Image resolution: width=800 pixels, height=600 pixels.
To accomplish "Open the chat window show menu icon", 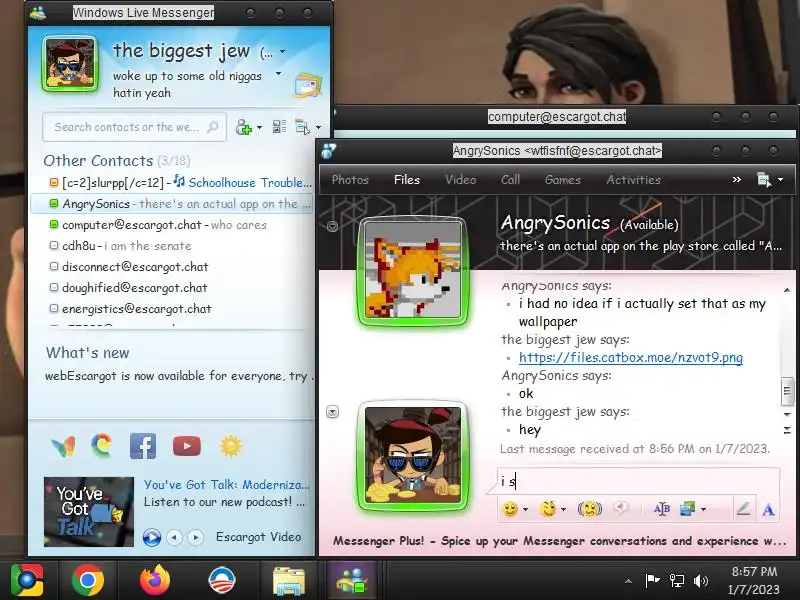I will (x=764, y=180).
